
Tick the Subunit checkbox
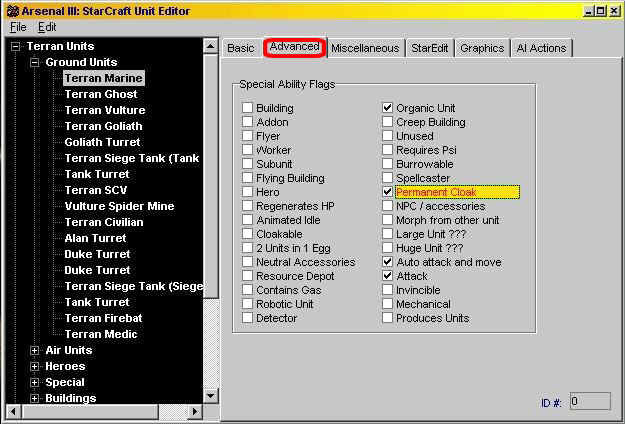[248, 164]
